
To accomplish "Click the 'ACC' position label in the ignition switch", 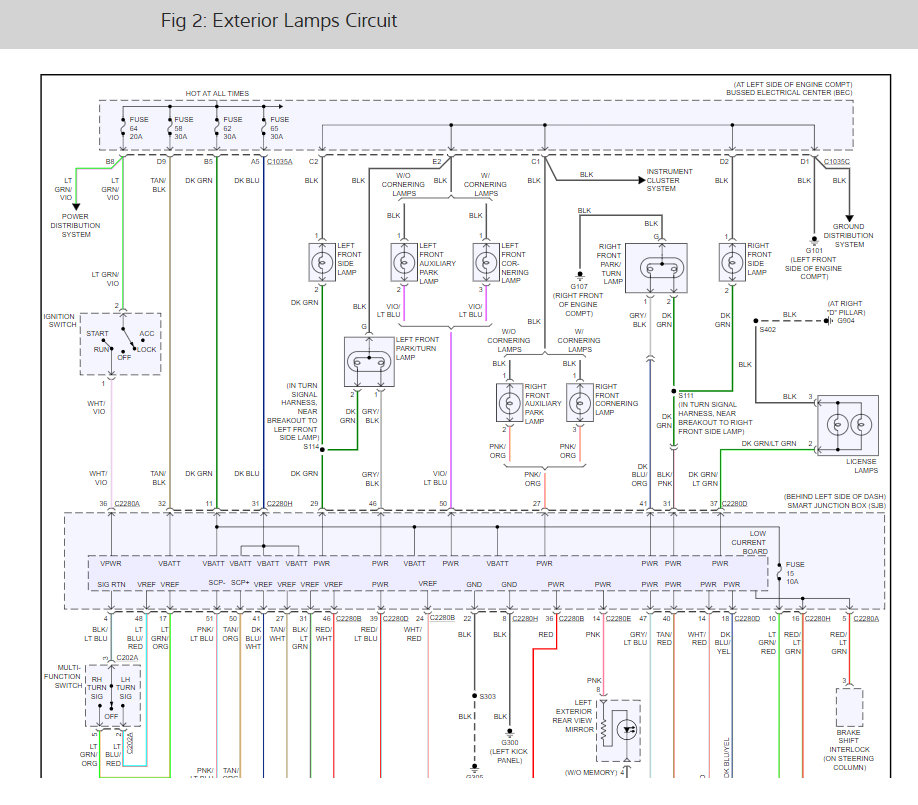I will pos(147,334).
